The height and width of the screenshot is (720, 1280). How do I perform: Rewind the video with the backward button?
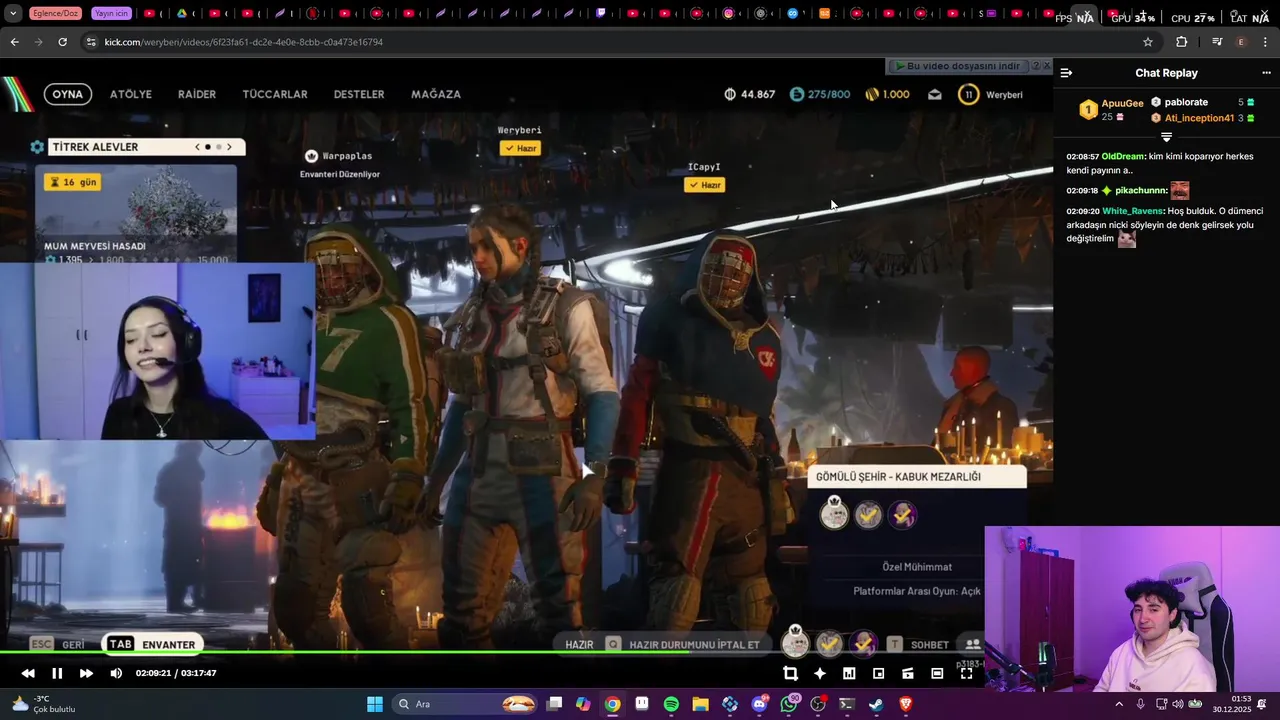(28, 673)
